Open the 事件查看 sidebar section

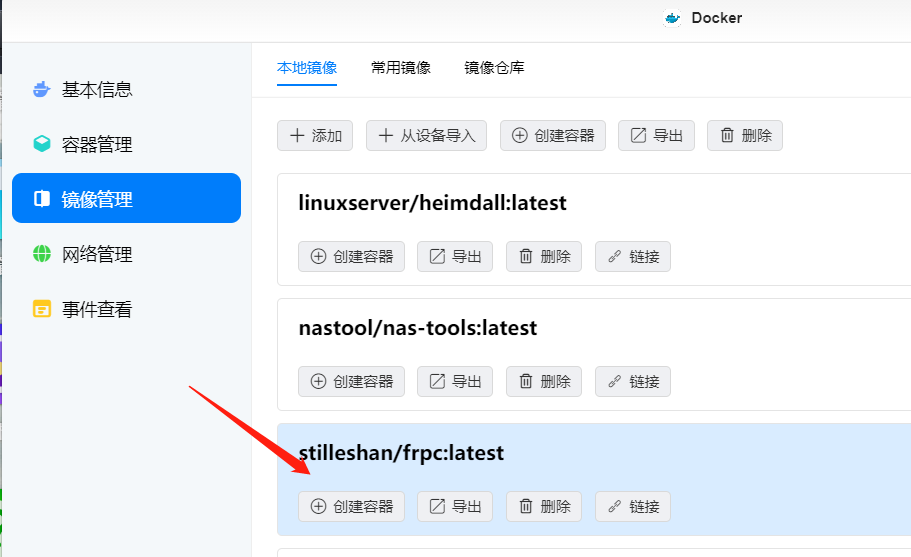pyautogui.click(x=126, y=308)
